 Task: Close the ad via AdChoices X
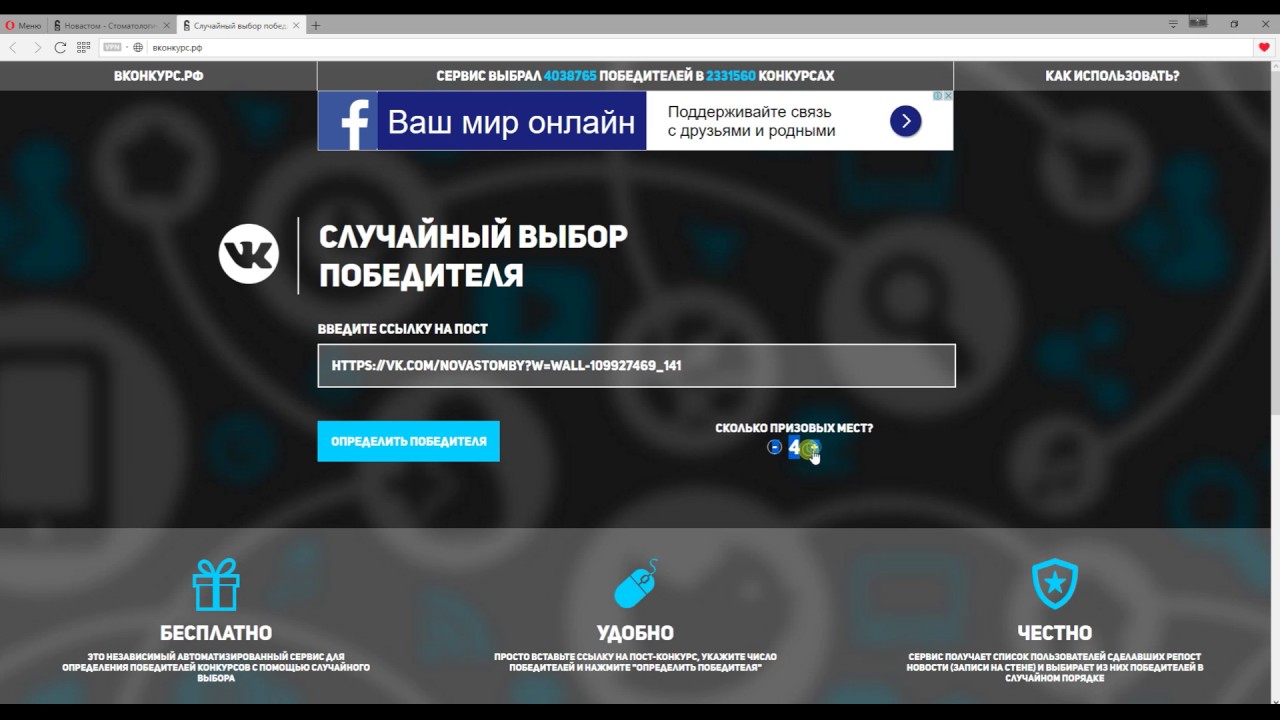[947, 96]
